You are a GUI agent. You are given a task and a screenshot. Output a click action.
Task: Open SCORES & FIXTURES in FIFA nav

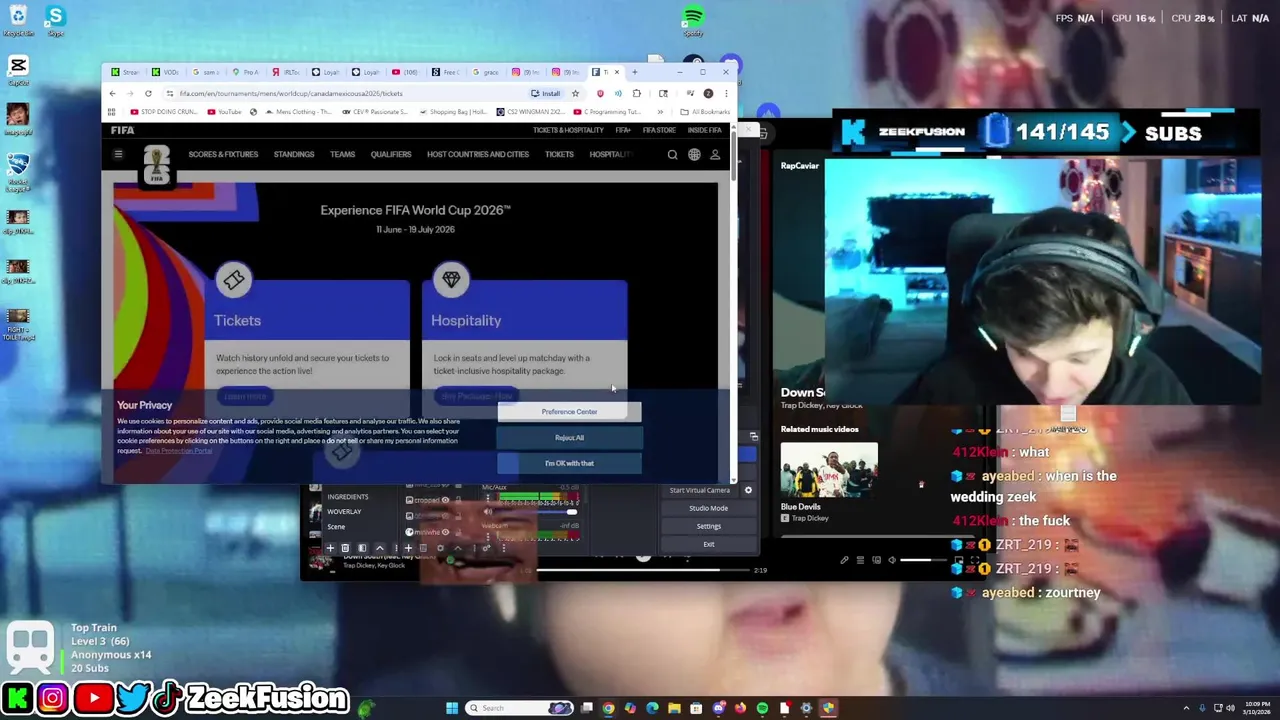pos(223,155)
